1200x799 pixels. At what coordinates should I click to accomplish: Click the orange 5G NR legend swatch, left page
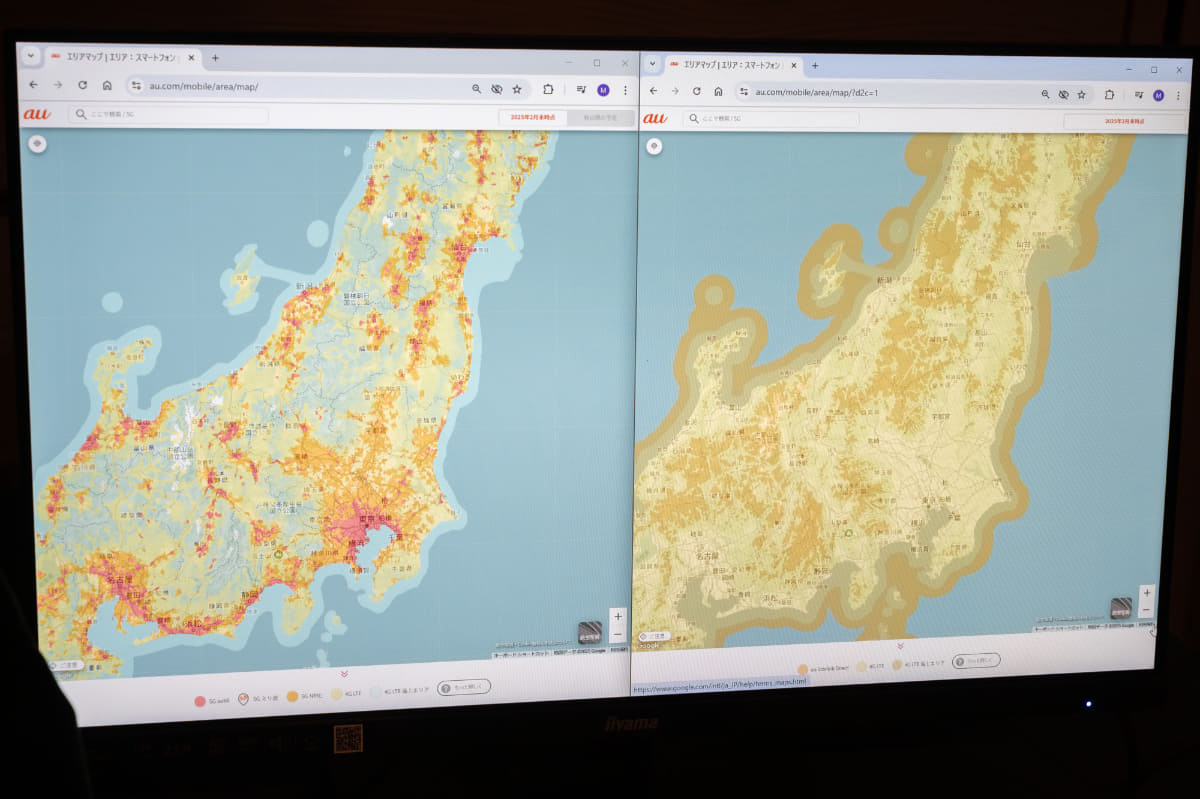293,696
